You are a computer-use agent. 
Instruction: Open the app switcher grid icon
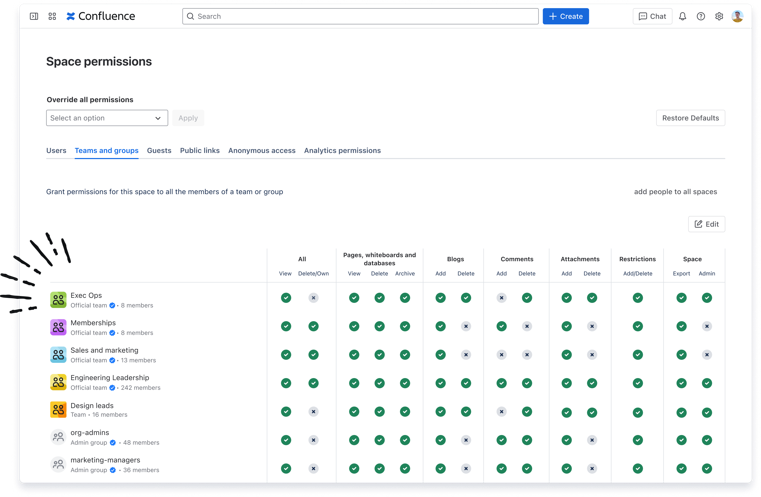52,17
